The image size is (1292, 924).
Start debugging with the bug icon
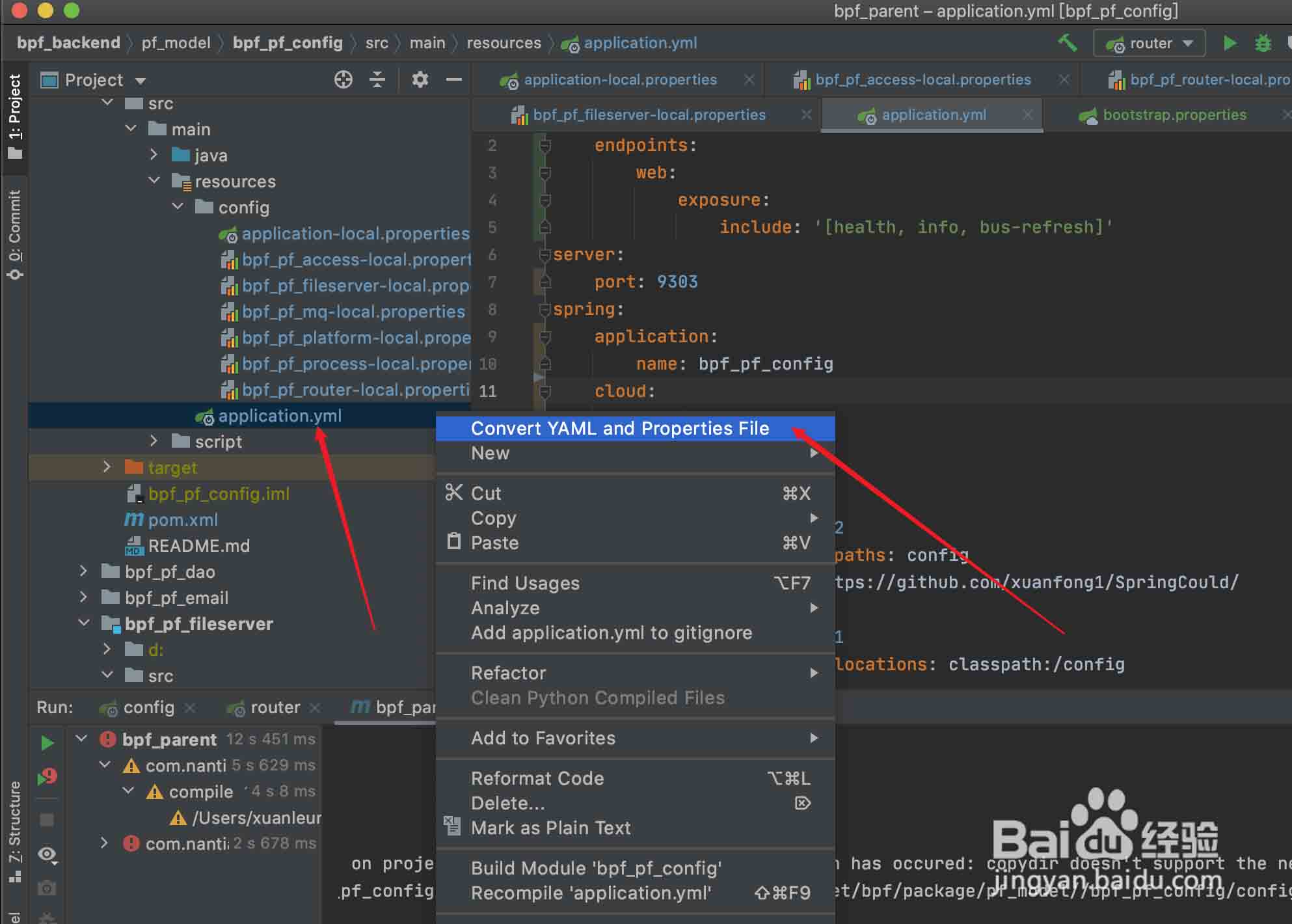[1263, 43]
